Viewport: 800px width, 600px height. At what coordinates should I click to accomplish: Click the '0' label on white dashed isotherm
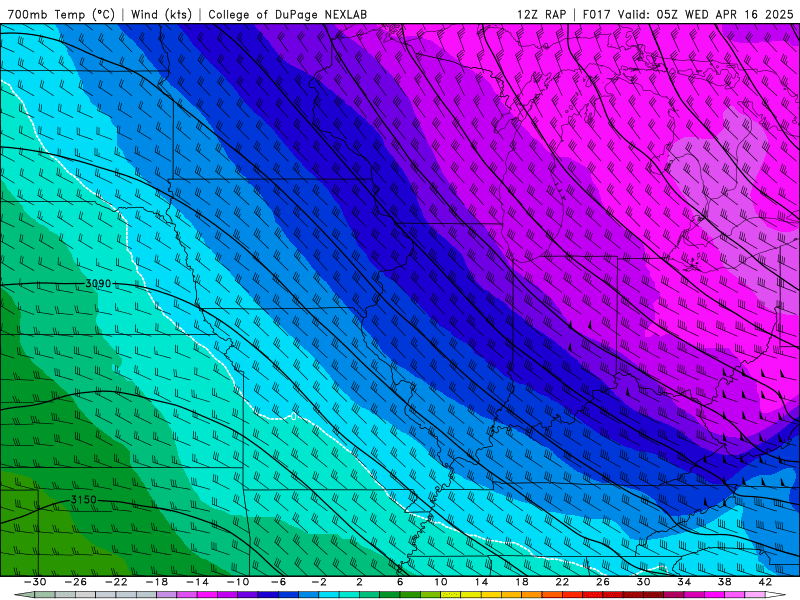click(x=294, y=417)
